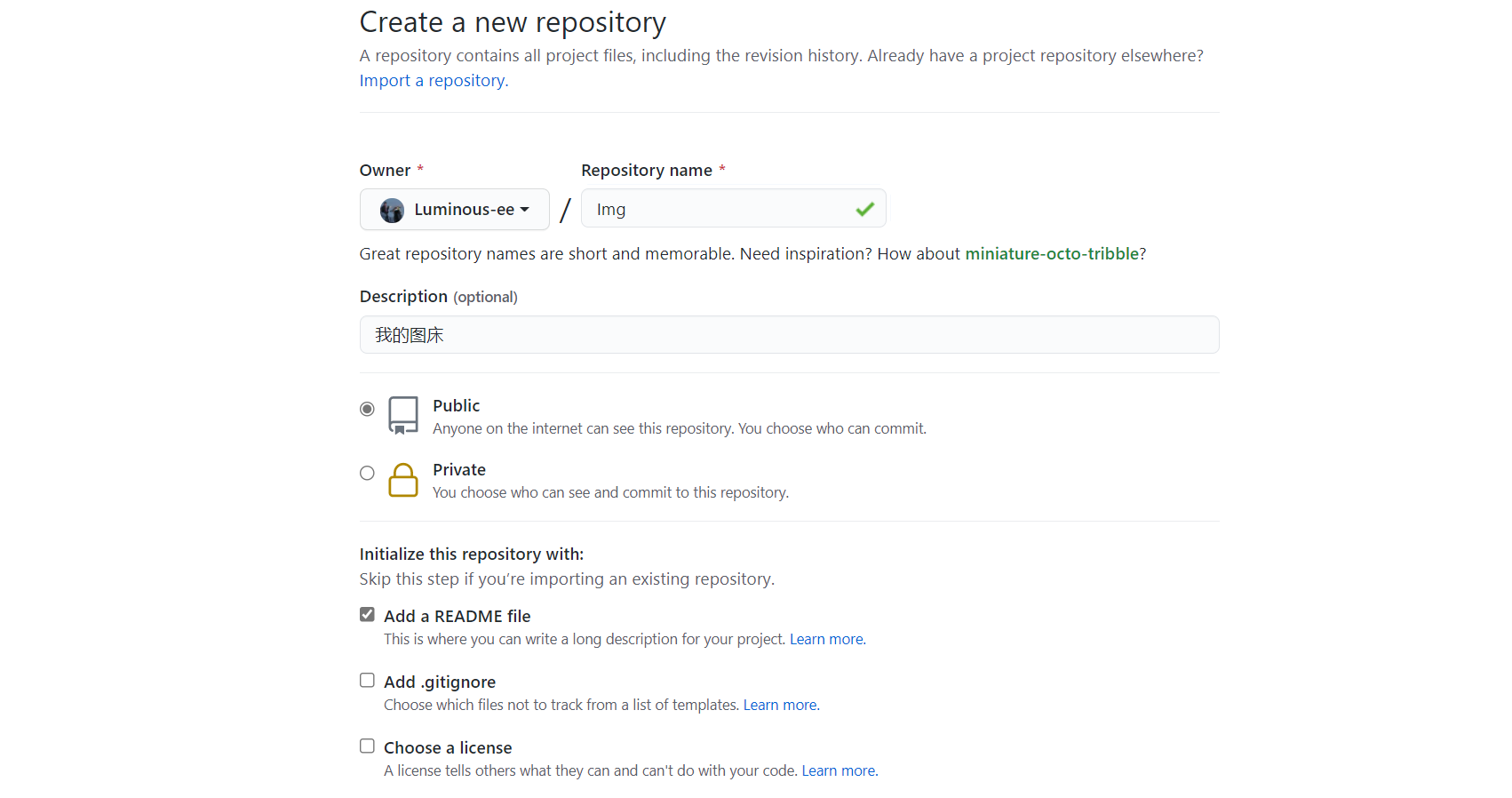Click the Add a README file label

point(458,616)
